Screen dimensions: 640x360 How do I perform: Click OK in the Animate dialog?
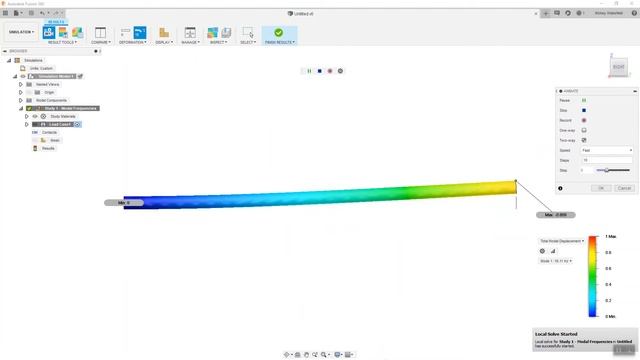[601, 188]
